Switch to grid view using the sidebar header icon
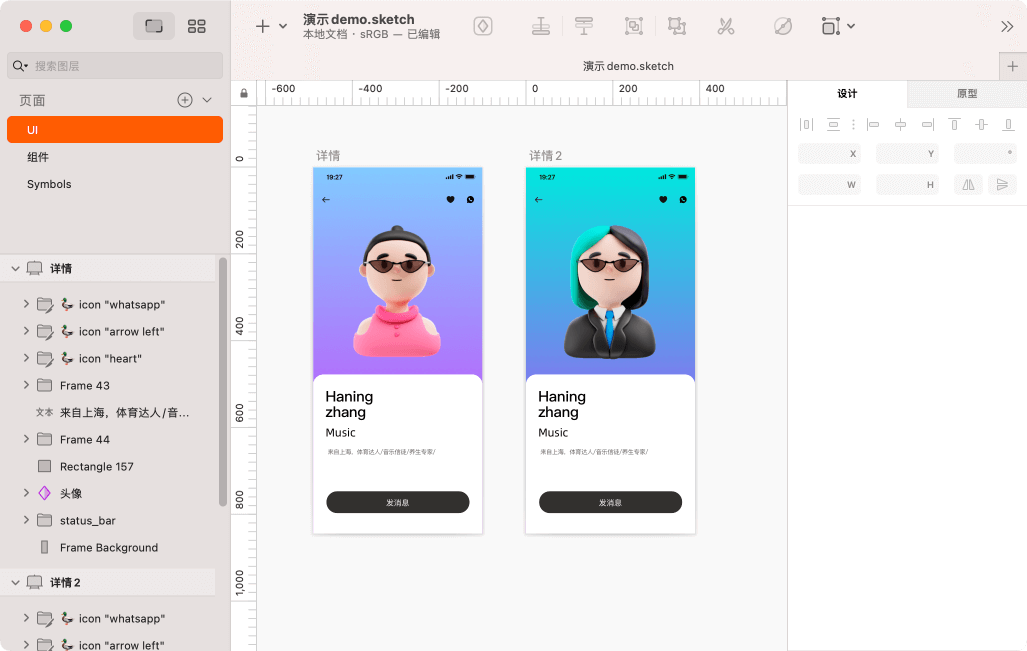This screenshot has width=1027, height=651. (196, 26)
